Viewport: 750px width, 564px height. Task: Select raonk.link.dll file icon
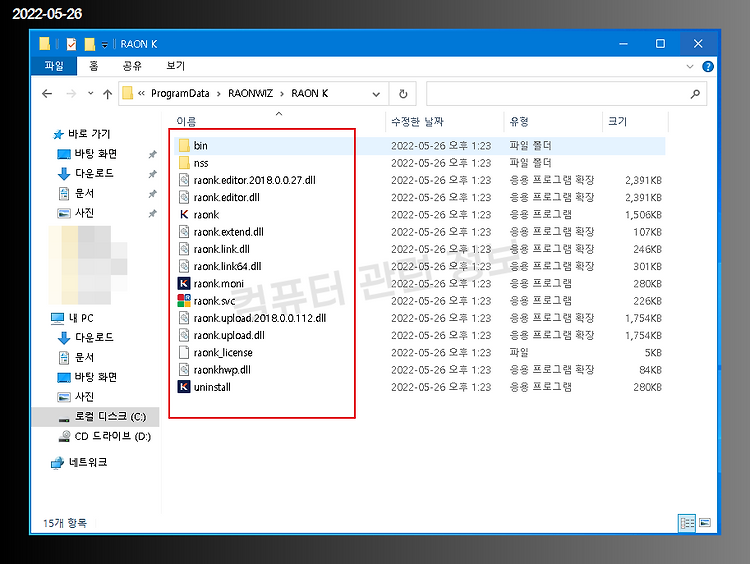[x=184, y=249]
